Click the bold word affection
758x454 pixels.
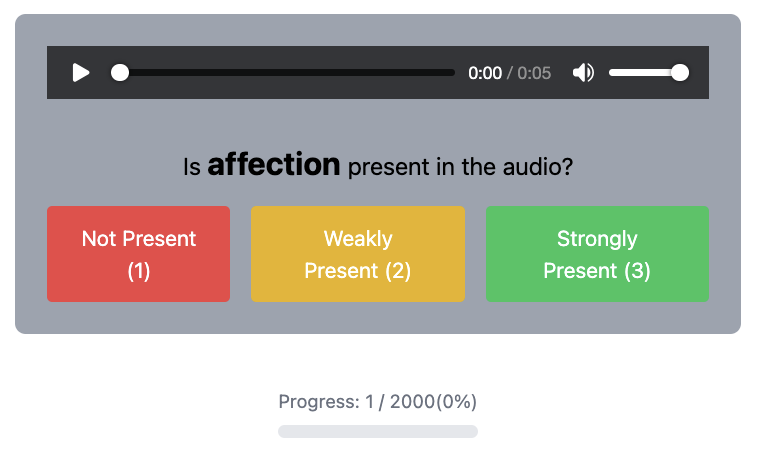(274, 164)
